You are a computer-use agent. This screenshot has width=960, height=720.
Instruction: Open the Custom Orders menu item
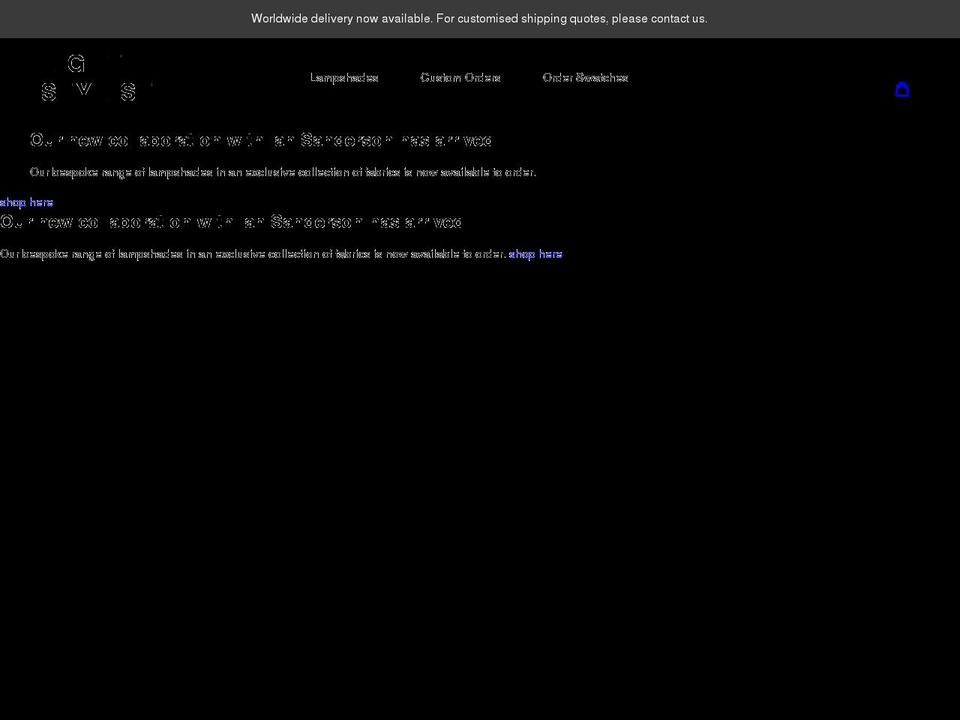tap(460, 78)
